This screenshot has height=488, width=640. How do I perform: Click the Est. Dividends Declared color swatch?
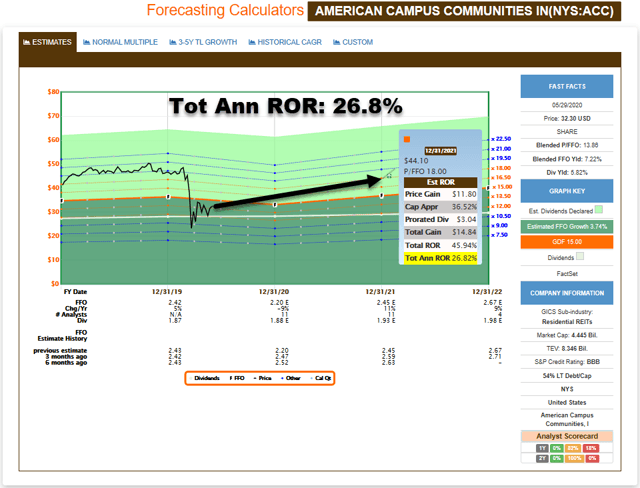point(599,210)
